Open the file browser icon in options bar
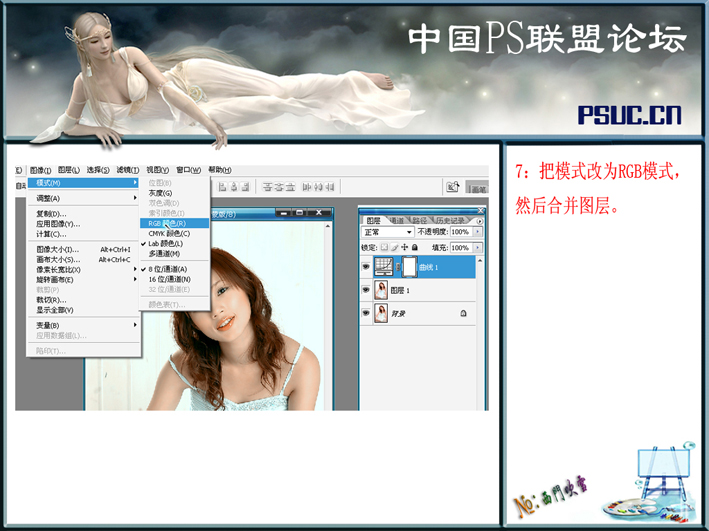709x531 pixels. 453,186
